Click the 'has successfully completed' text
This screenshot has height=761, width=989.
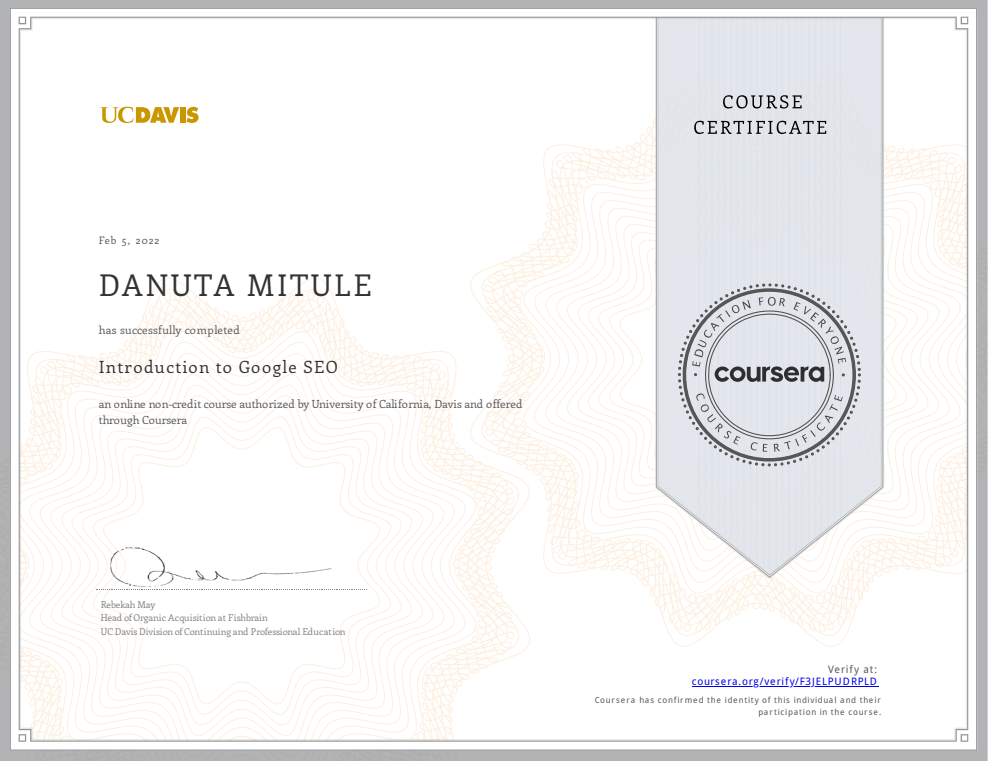click(x=168, y=330)
